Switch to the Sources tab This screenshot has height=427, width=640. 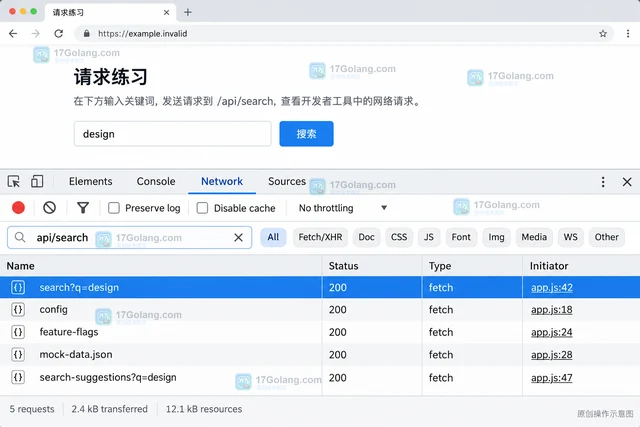pos(287,181)
